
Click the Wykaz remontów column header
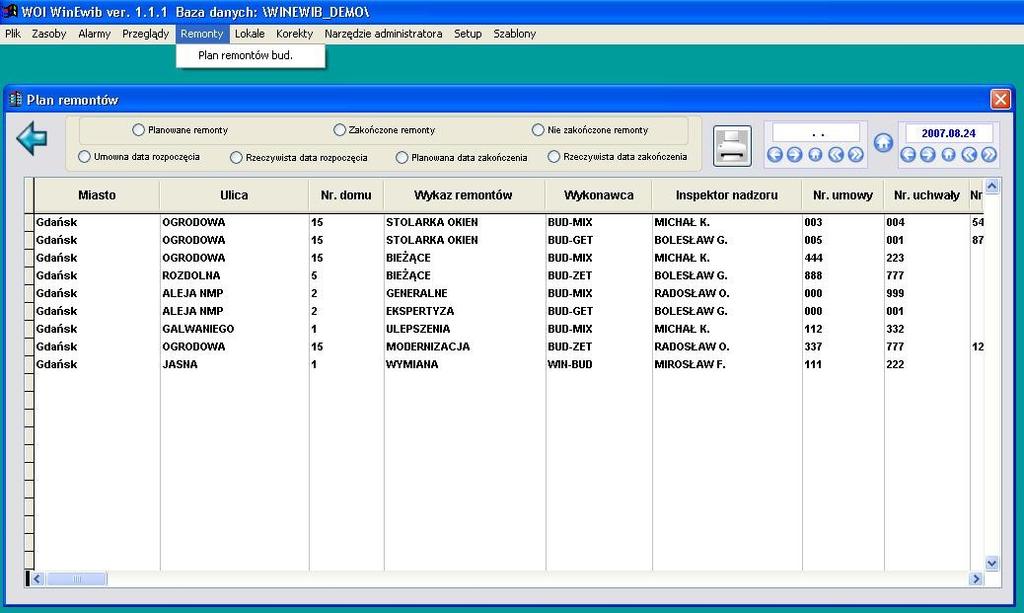(x=464, y=195)
